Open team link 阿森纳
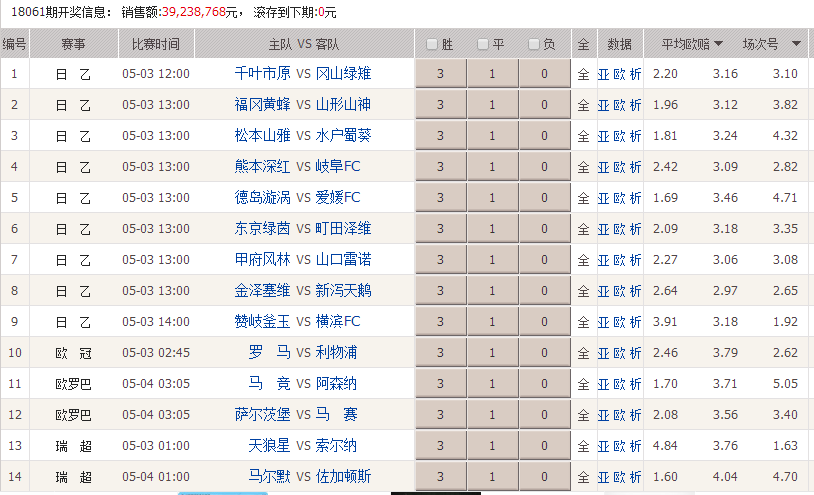 [x=336, y=383]
